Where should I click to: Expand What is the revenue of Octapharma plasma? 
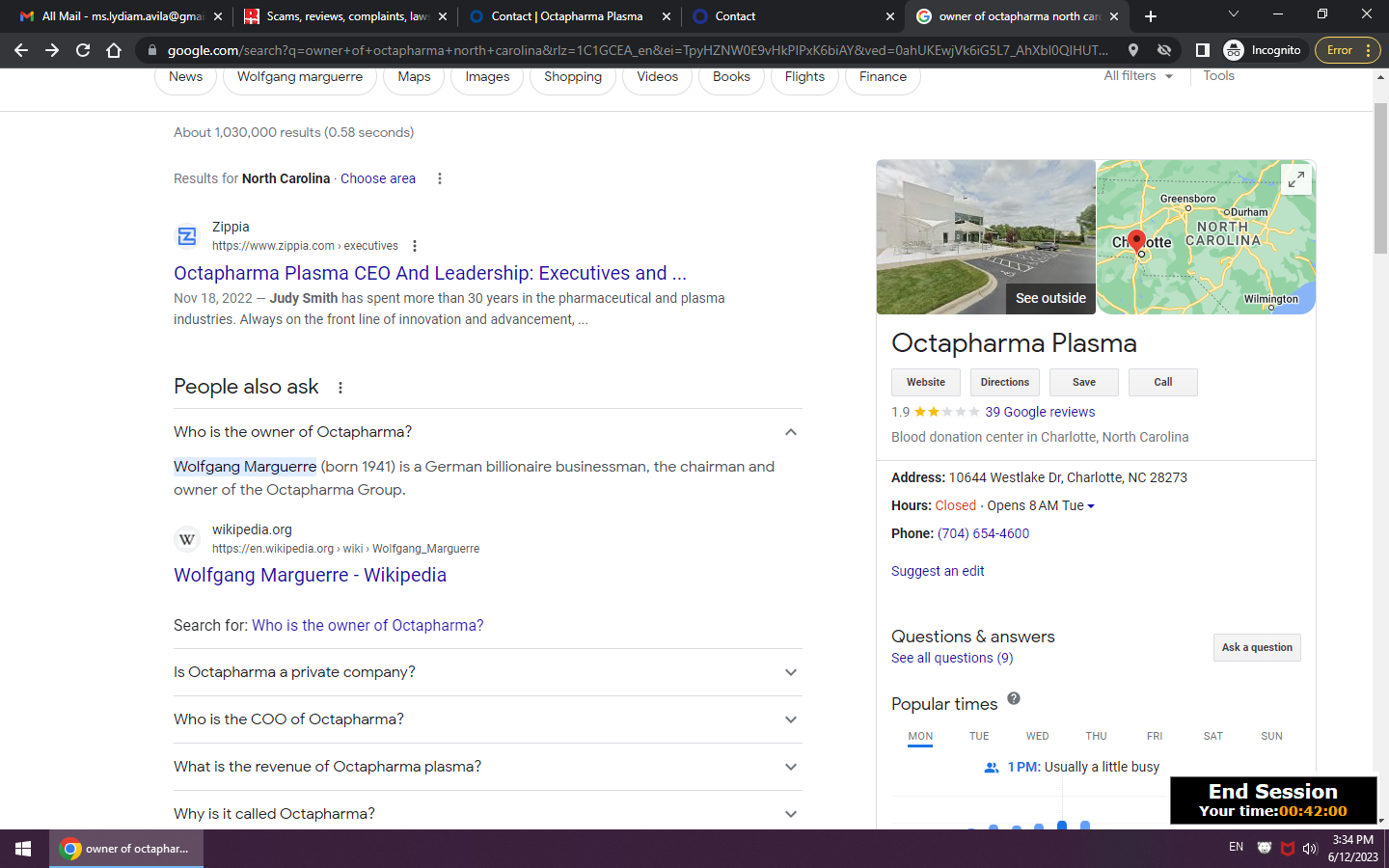coord(487,767)
